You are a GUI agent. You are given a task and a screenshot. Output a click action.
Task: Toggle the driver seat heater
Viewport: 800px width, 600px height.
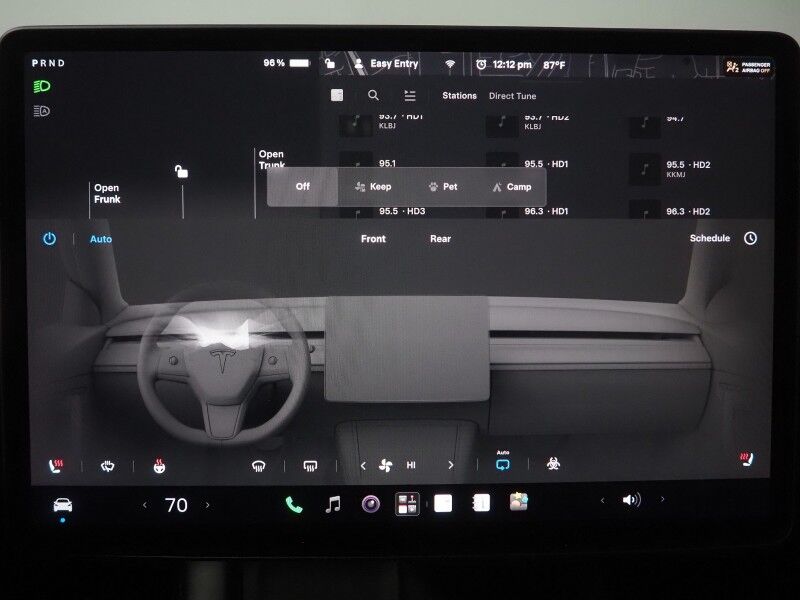[x=56, y=466]
